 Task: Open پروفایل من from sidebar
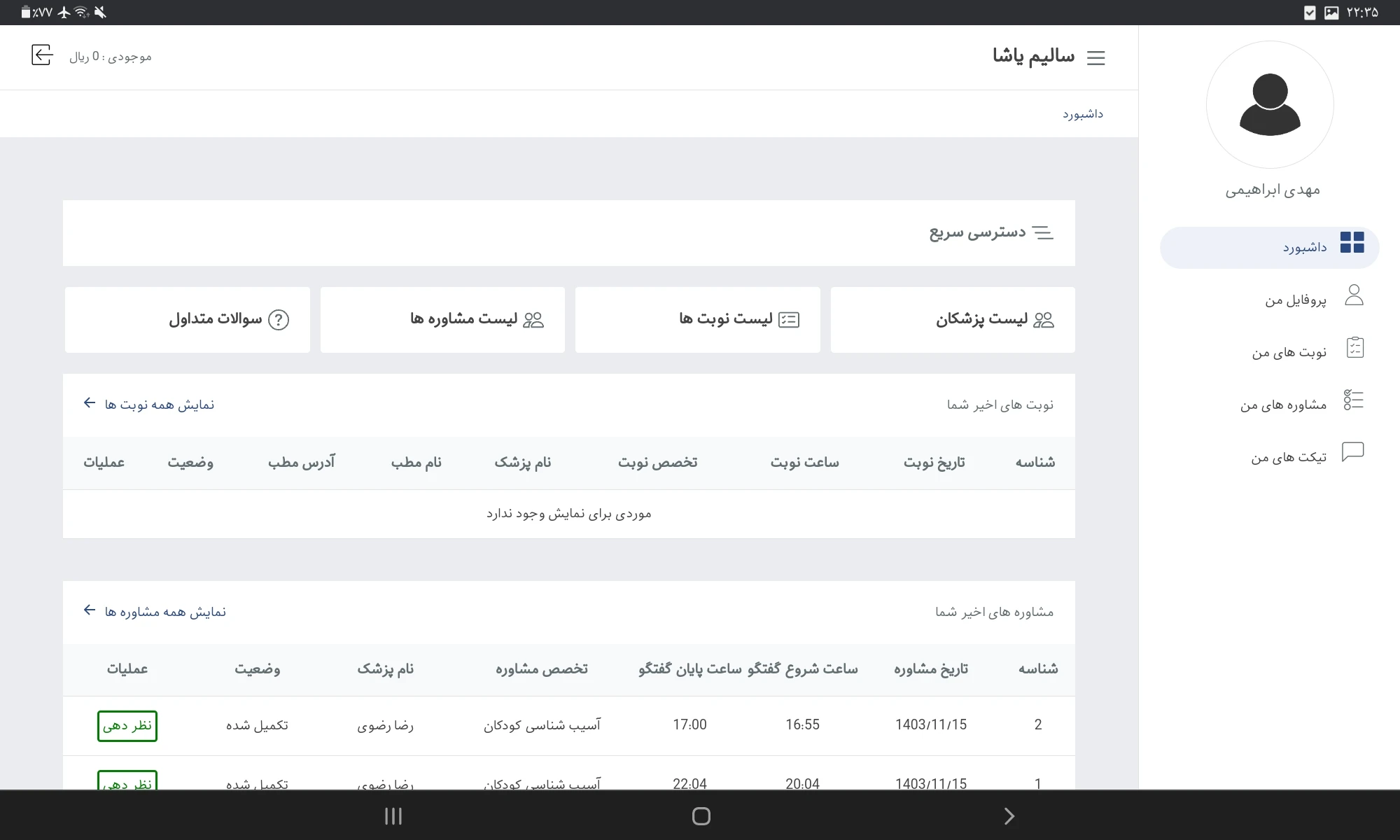[x=1295, y=300]
